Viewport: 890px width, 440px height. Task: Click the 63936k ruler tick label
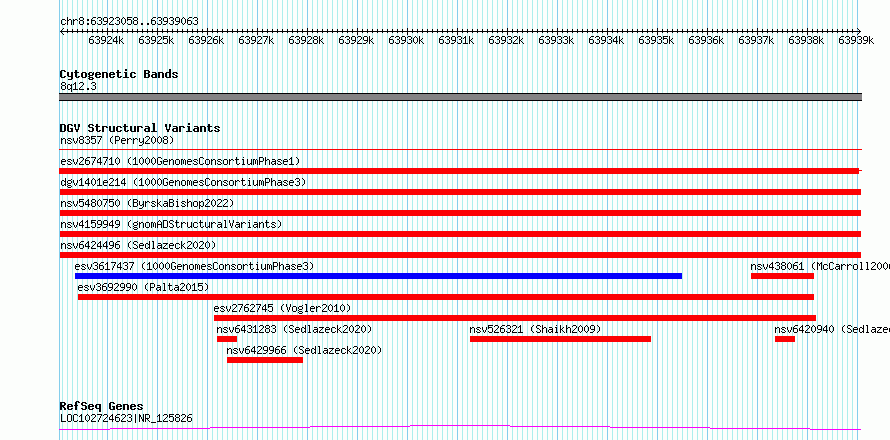(x=705, y=40)
